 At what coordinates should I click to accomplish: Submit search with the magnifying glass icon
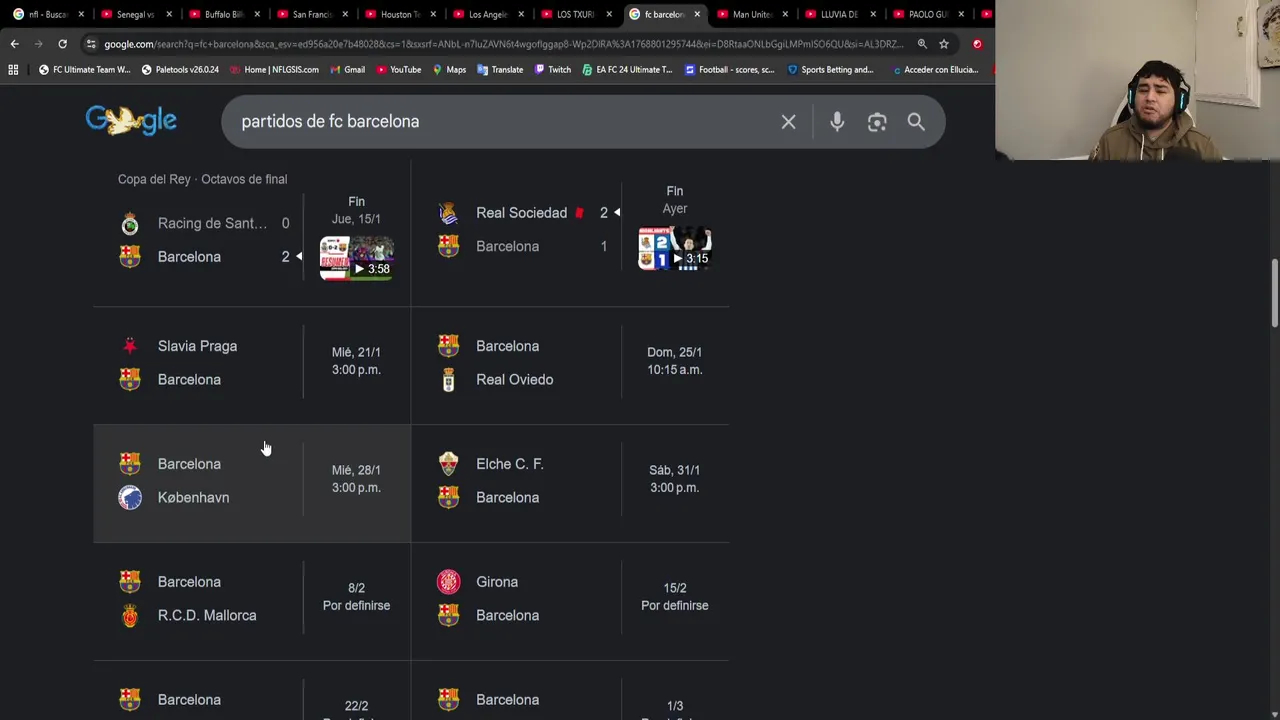(x=916, y=122)
